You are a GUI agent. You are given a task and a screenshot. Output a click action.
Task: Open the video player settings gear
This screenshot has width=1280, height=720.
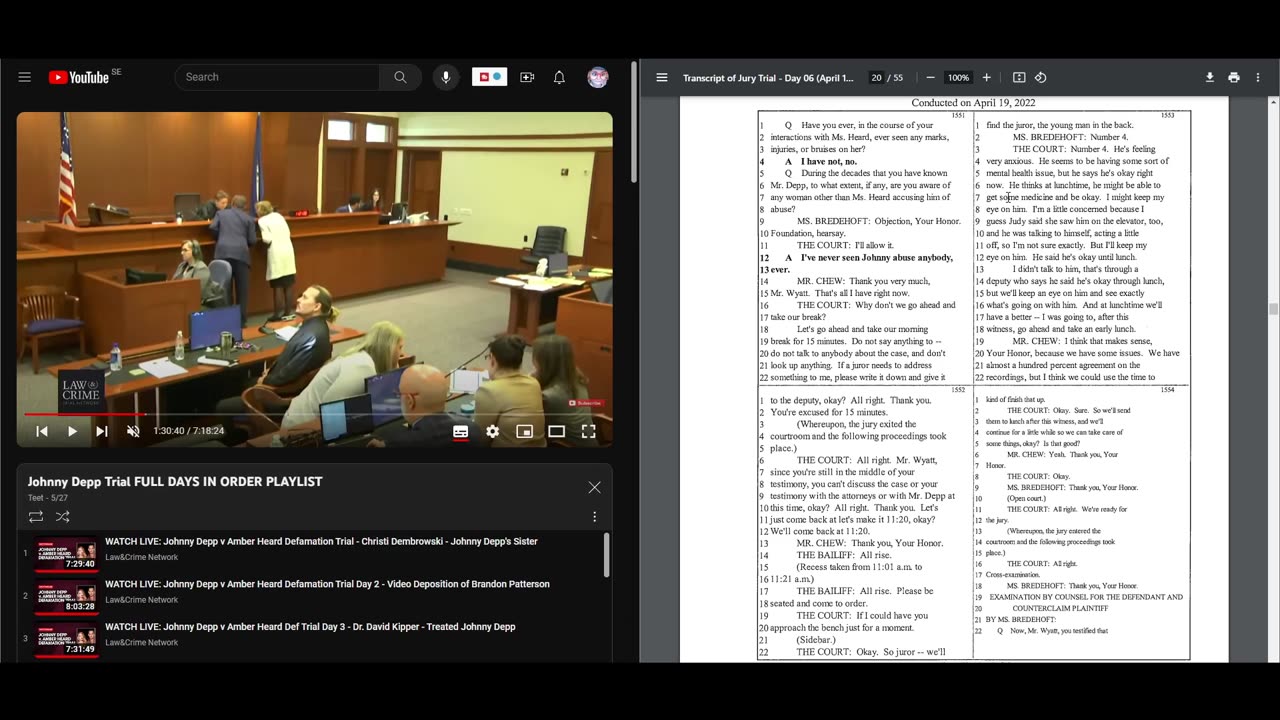[x=492, y=431]
